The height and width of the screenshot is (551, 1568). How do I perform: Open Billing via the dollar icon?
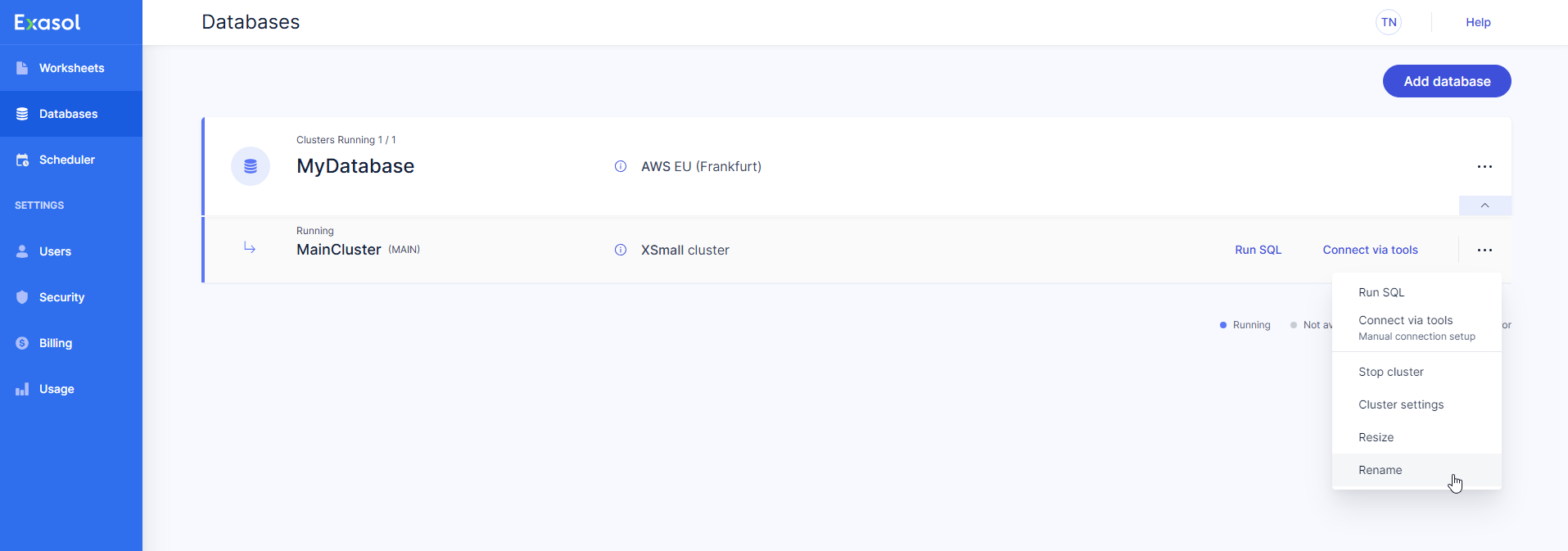(22, 343)
